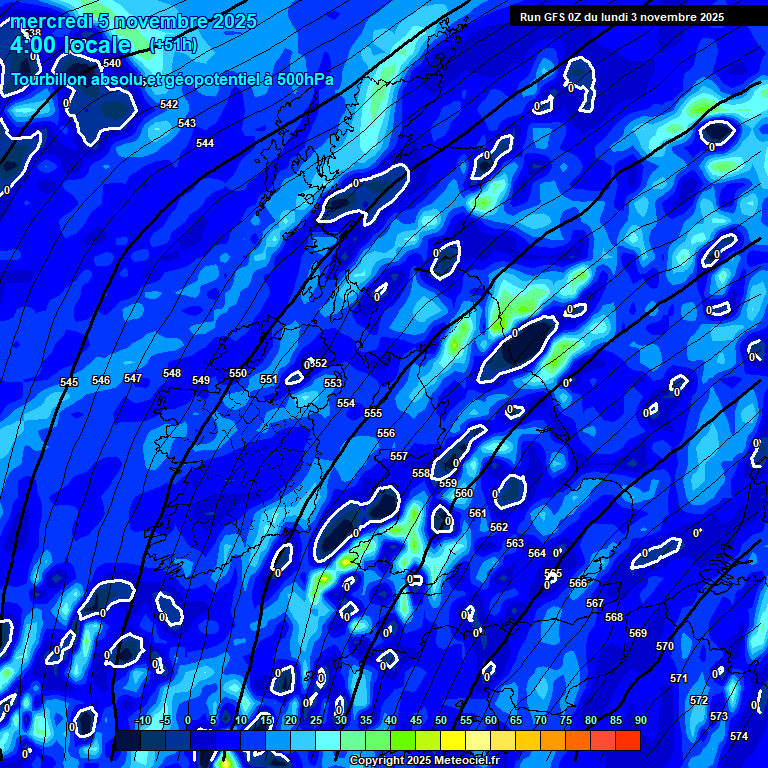Click the 565 geopotential contour label
The width and height of the screenshot is (768, 768).
tap(553, 573)
